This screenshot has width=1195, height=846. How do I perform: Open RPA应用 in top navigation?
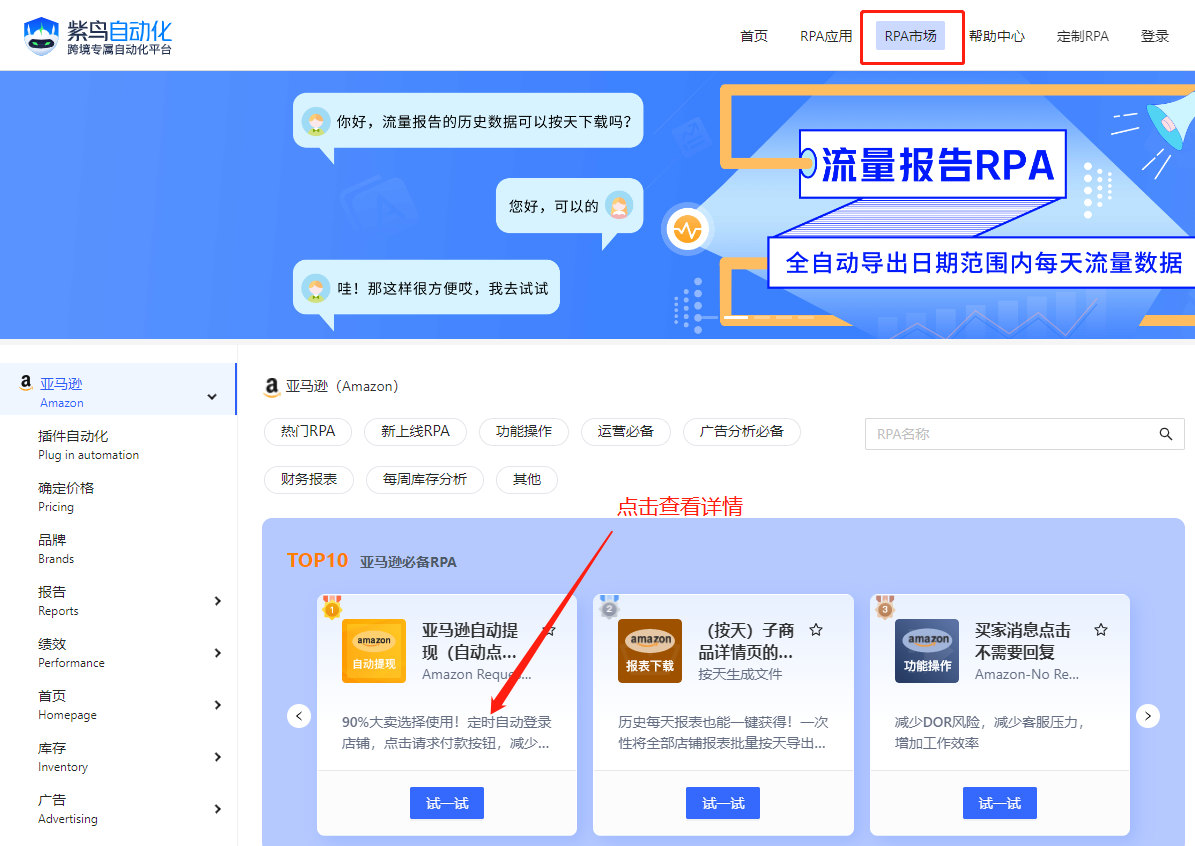coord(826,36)
